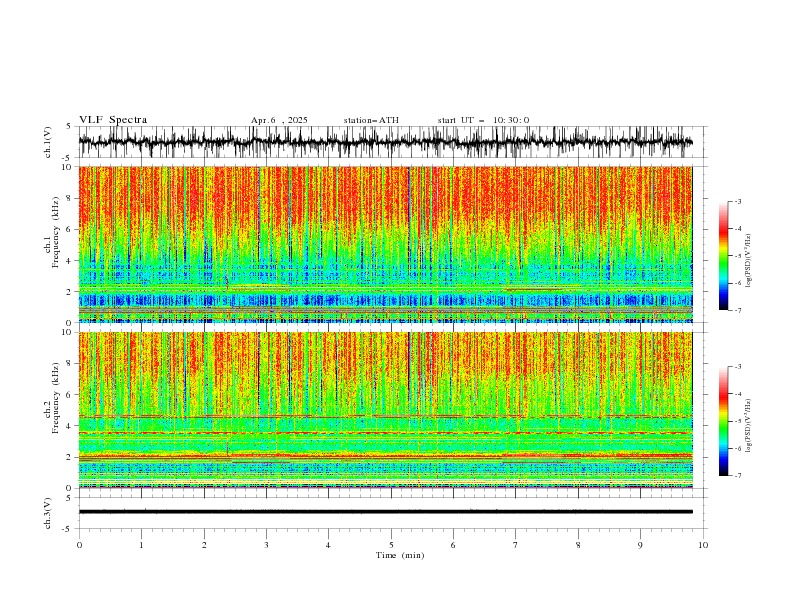Viewport: 792px width, 612px height.
Task: Click the ch.1 spectrogram color scale bar
Action: pos(723,256)
